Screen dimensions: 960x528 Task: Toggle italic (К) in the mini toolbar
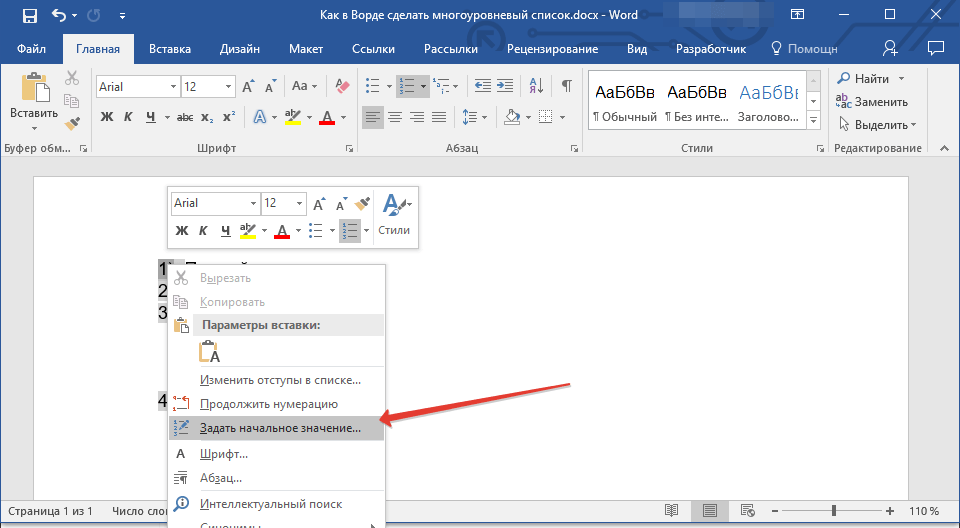click(x=203, y=231)
